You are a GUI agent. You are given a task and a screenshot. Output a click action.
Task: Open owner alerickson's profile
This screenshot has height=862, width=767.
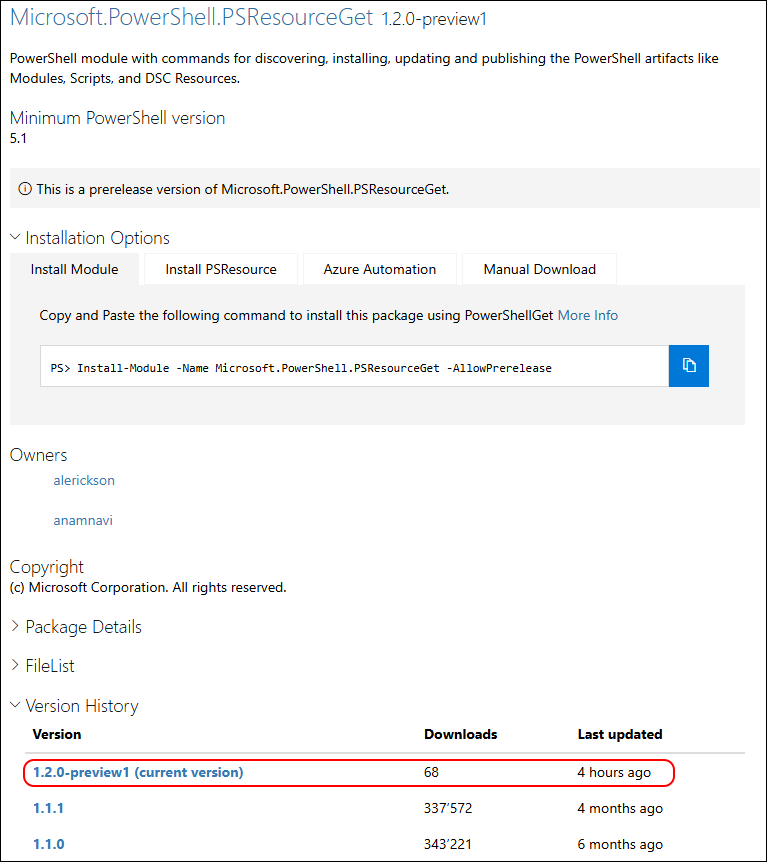click(84, 480)
